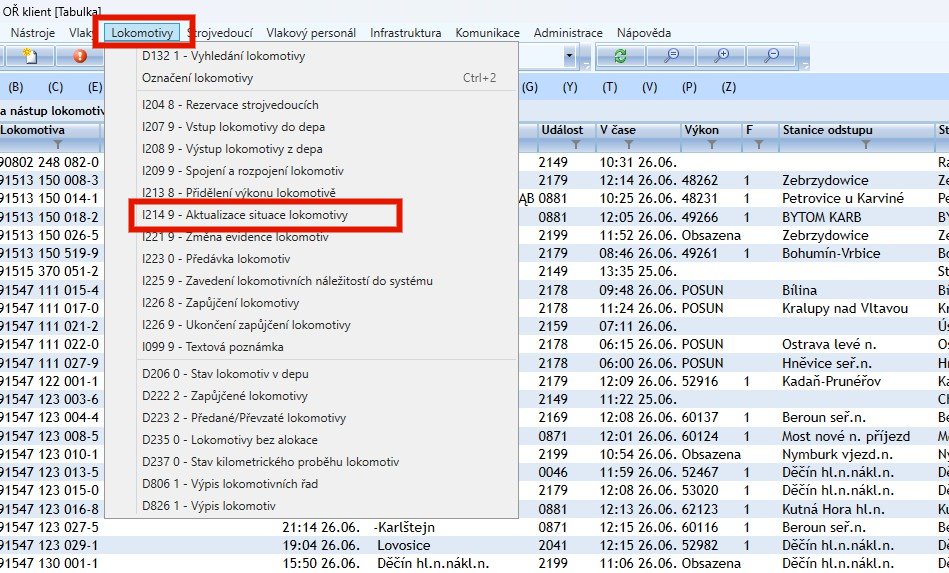Screen dimensions: 949x573
Task: Select D206 0 Stav lokomotiv v depu
Action: [x=225, y=373]
